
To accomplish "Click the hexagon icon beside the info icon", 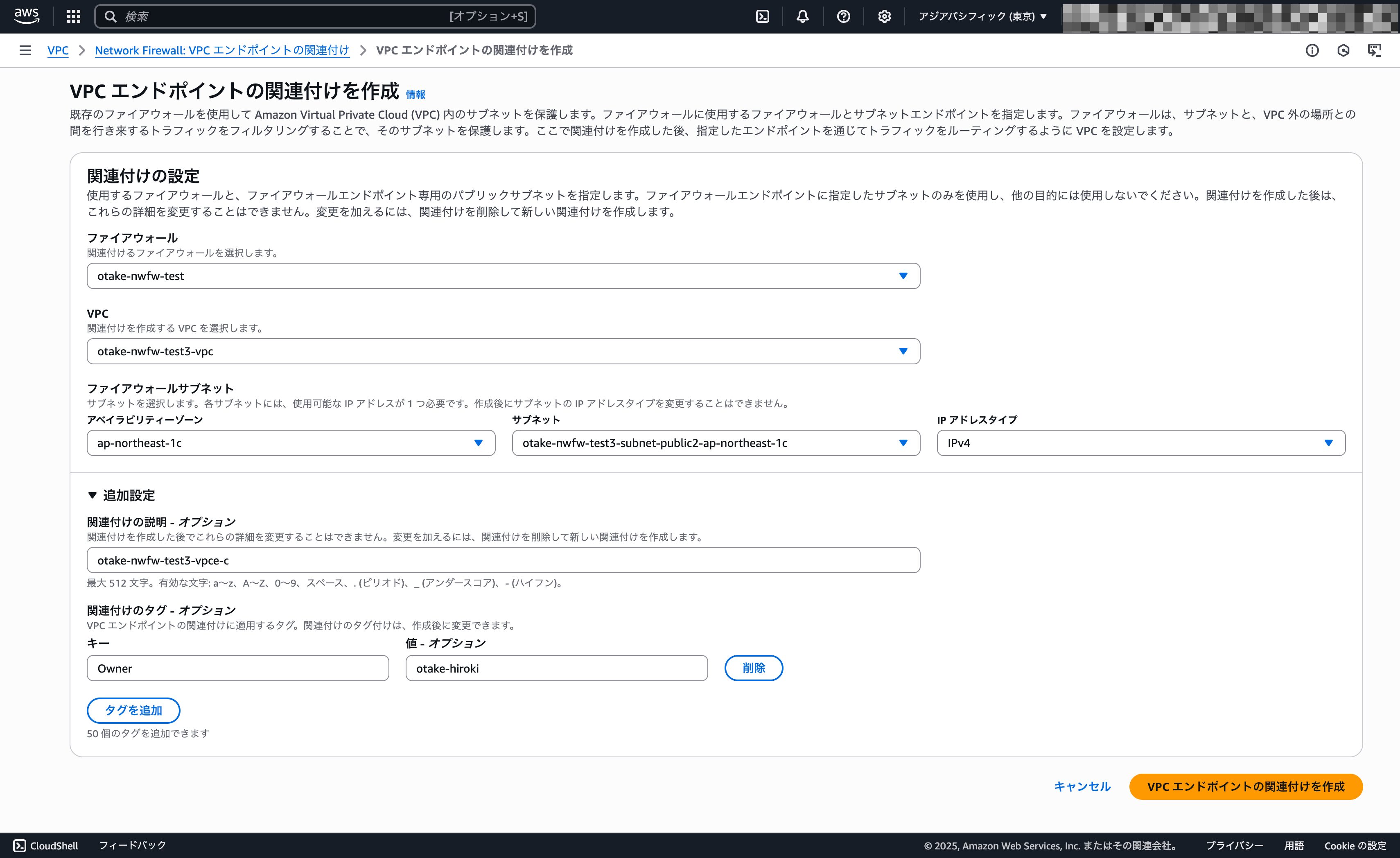I will pos(1343,51).
